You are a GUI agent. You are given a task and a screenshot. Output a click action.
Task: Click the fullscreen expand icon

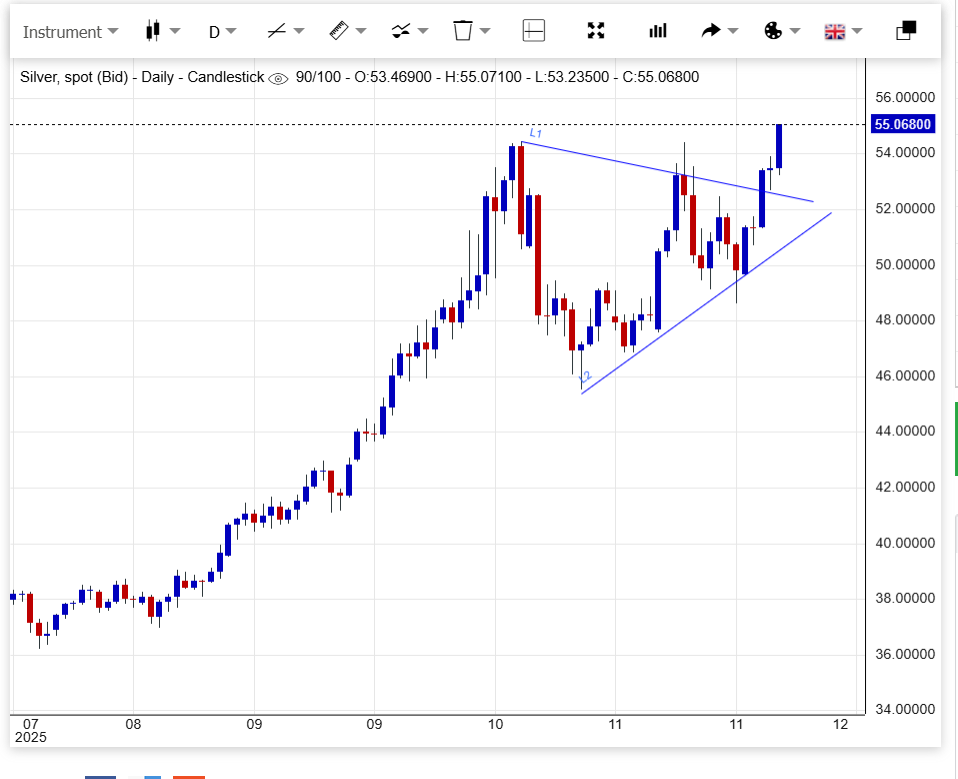(596, 31)
